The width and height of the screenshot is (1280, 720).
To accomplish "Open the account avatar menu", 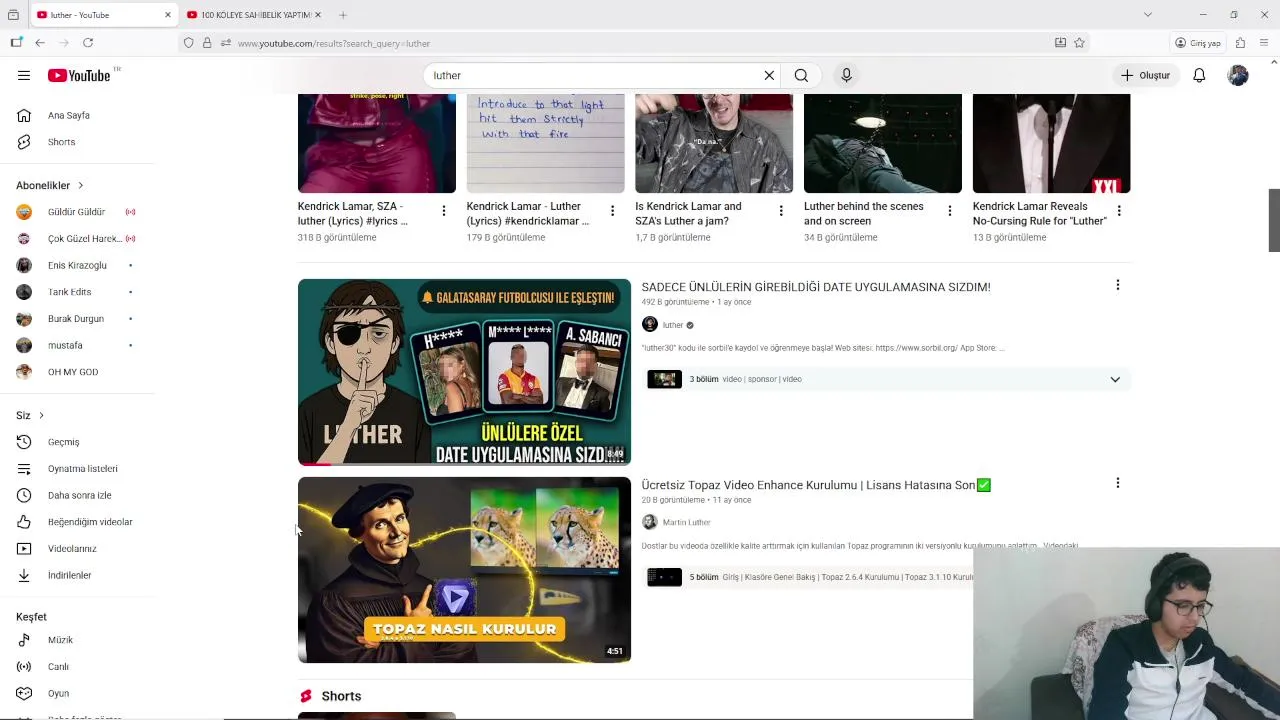I will pos(1238,75).
